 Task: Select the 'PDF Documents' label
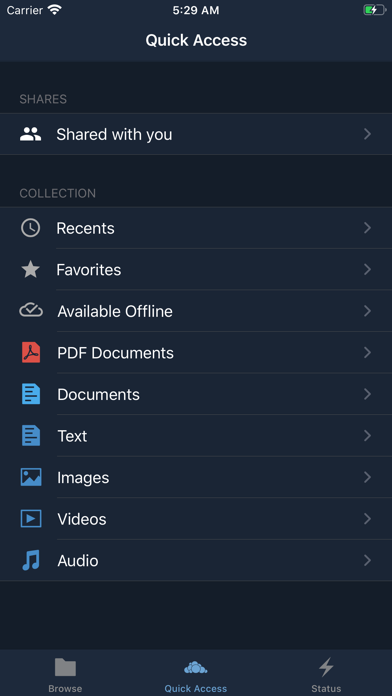coord(115,353)
